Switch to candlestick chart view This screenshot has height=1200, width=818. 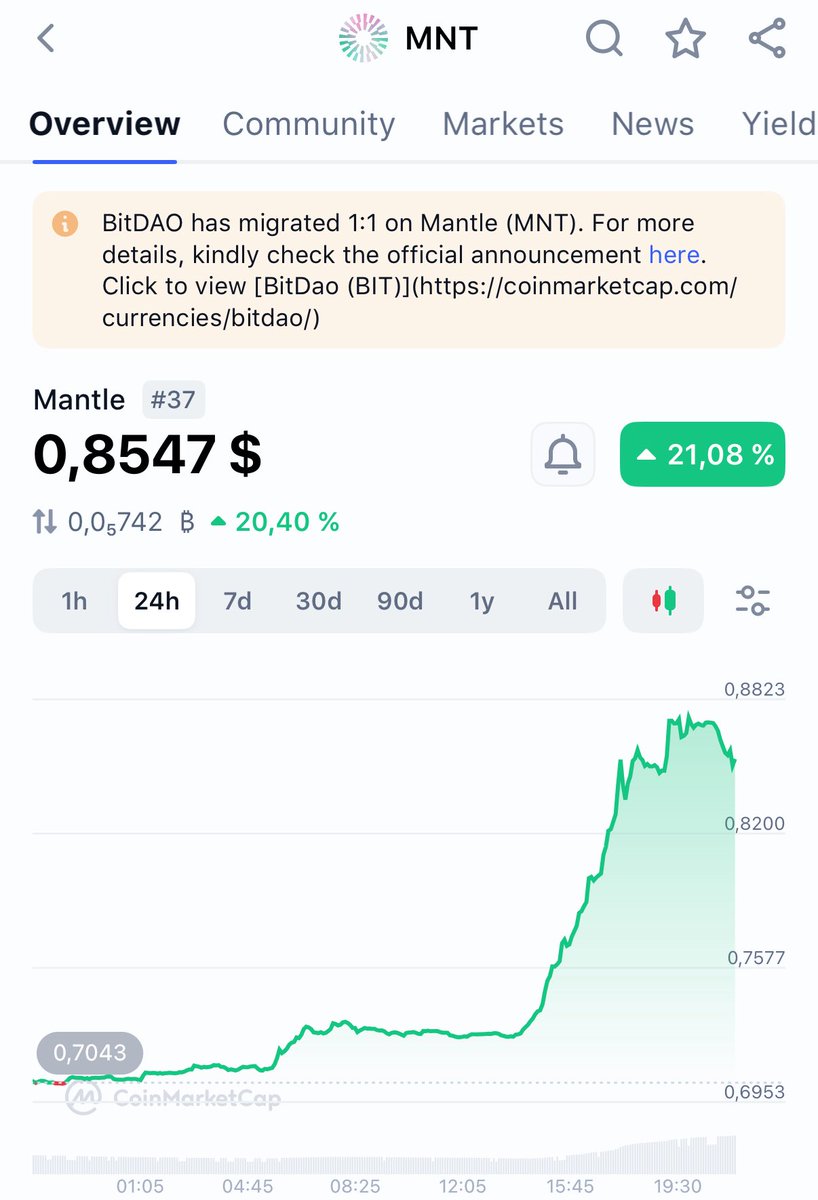663,601
